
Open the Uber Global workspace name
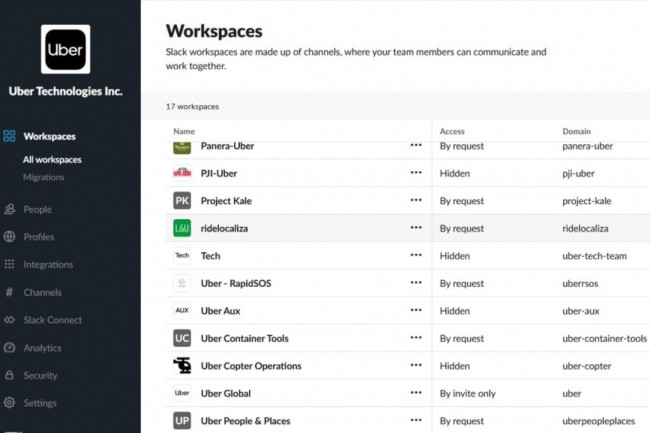pos(226,393)
